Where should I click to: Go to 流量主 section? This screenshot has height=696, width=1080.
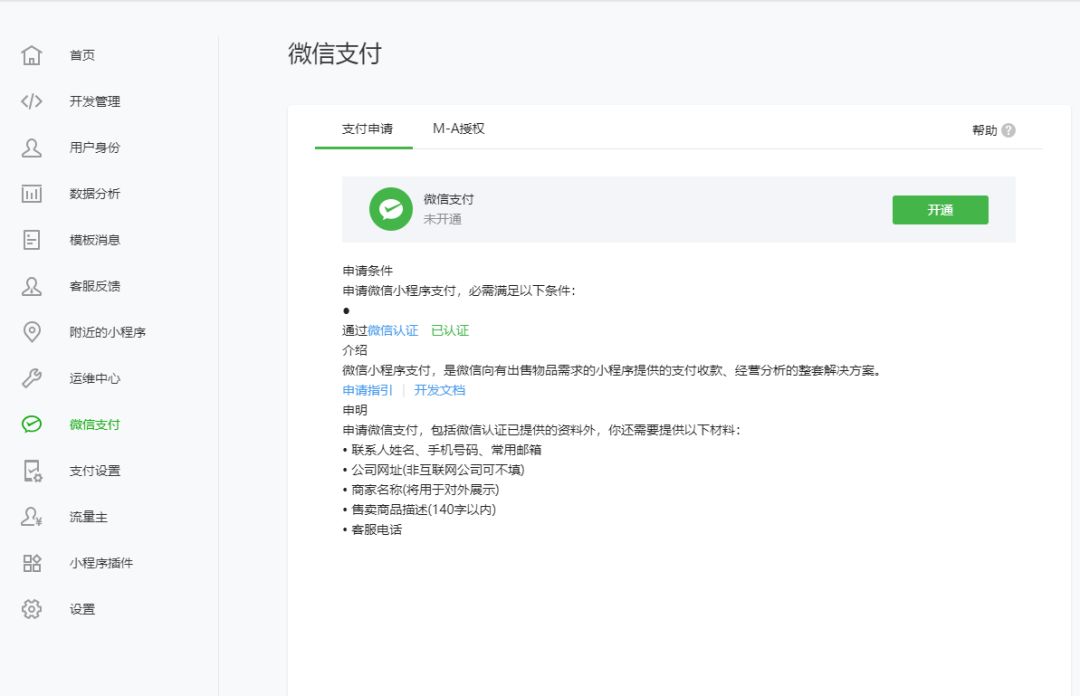click(88, 517)
